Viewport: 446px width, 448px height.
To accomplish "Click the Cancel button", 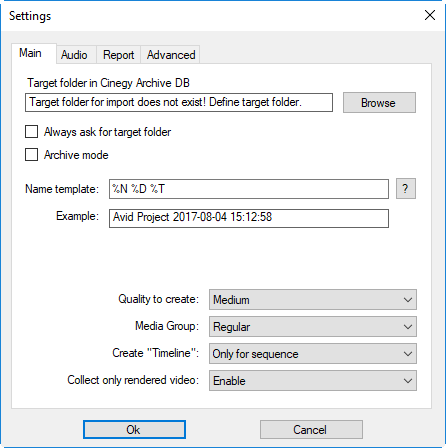I will pos(311,429).
